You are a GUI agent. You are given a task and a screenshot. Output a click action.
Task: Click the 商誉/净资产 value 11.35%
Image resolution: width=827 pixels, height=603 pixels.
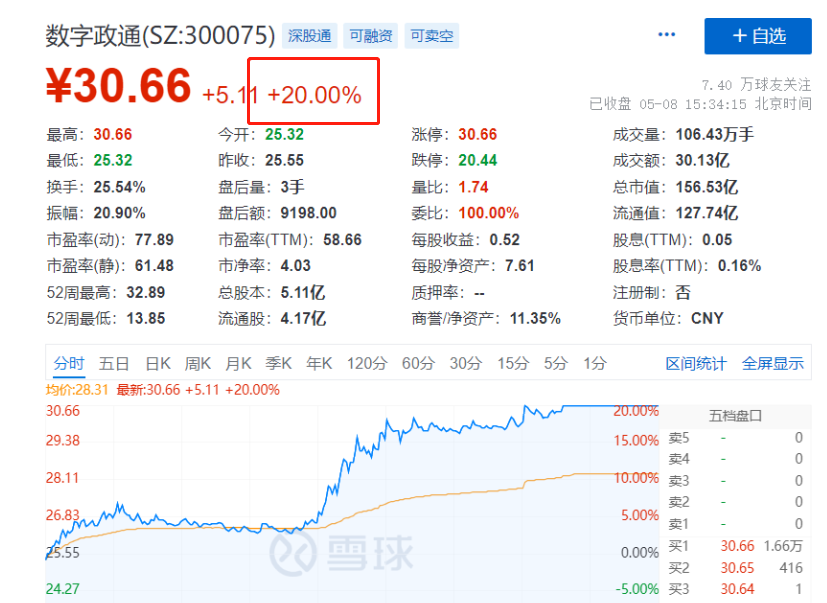click(535, 319)
